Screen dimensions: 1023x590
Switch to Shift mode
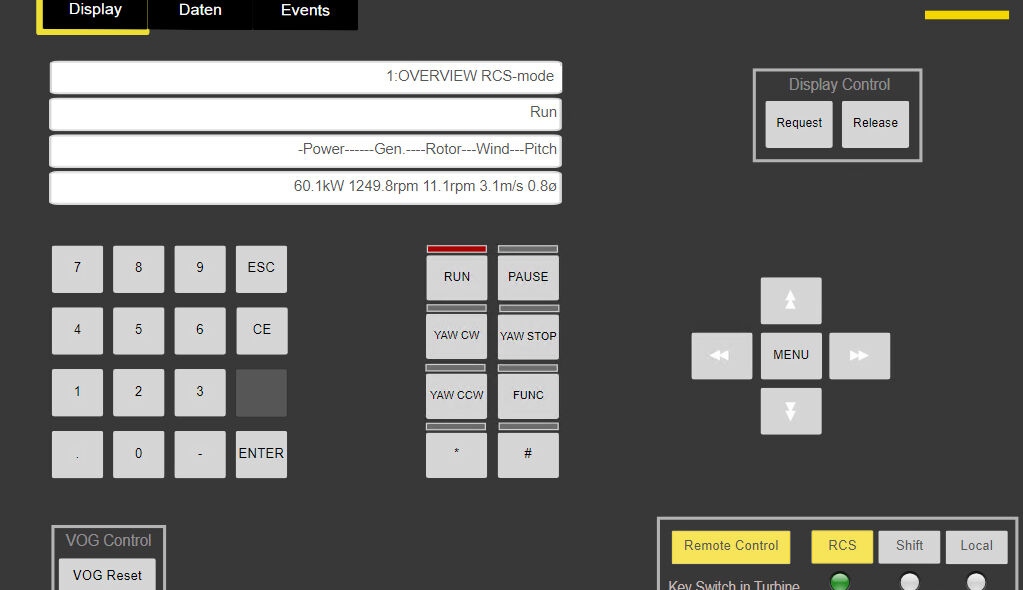(909, 546)
